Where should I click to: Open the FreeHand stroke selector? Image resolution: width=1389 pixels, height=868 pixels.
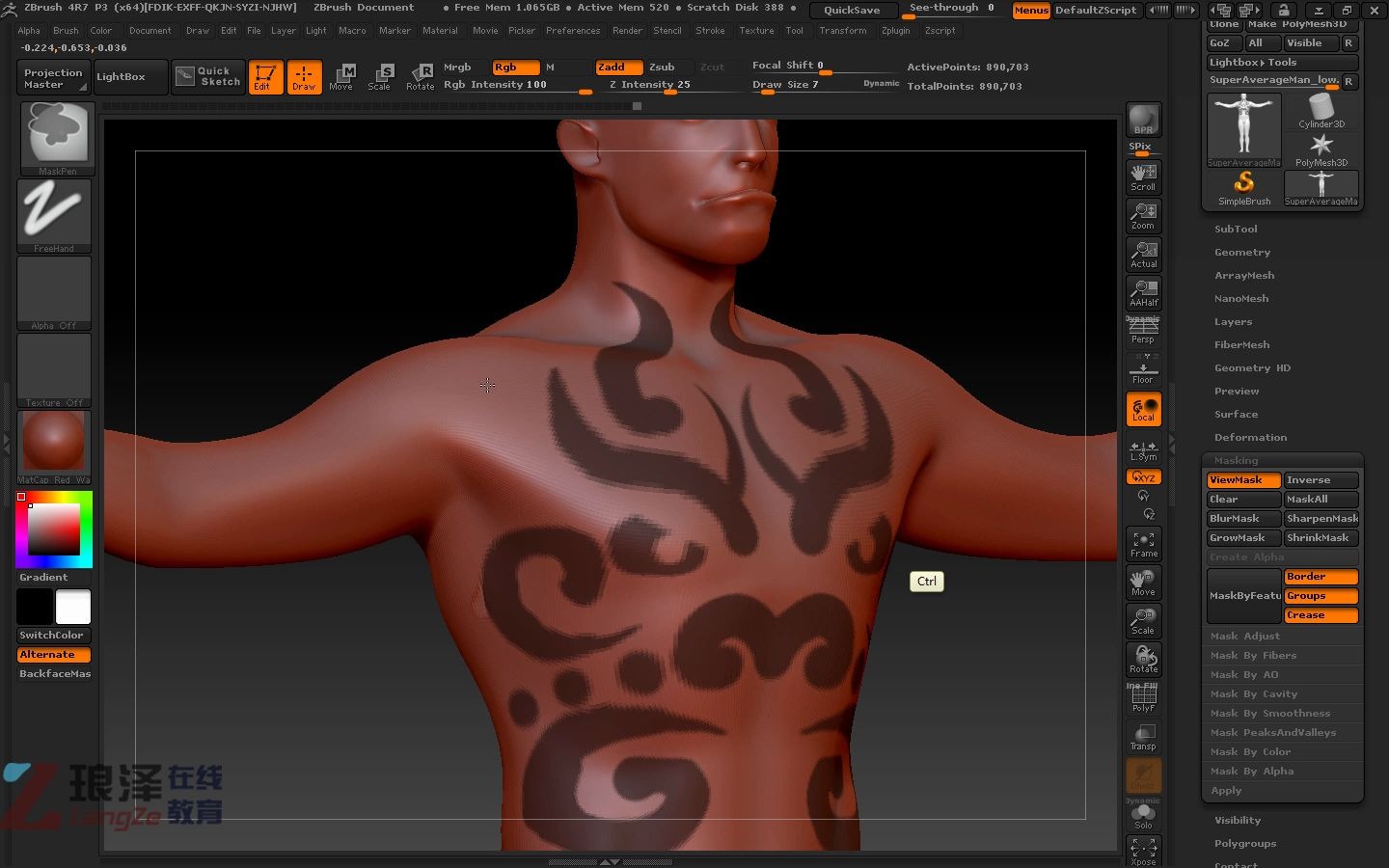tap(54, 216)
